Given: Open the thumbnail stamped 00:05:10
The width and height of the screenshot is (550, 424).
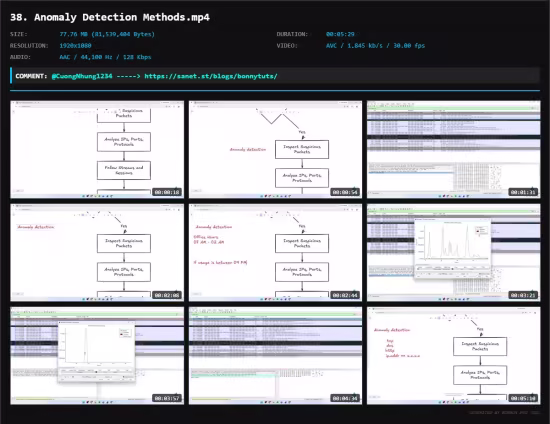Looking at the screenshot, I should [x=454, y=356].
